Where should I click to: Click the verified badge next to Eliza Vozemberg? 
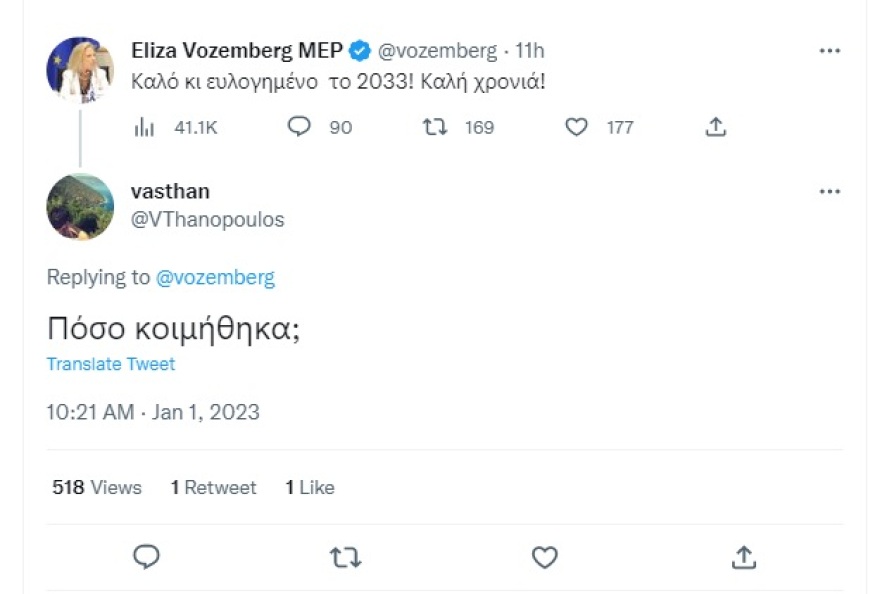tap(357, 49)
